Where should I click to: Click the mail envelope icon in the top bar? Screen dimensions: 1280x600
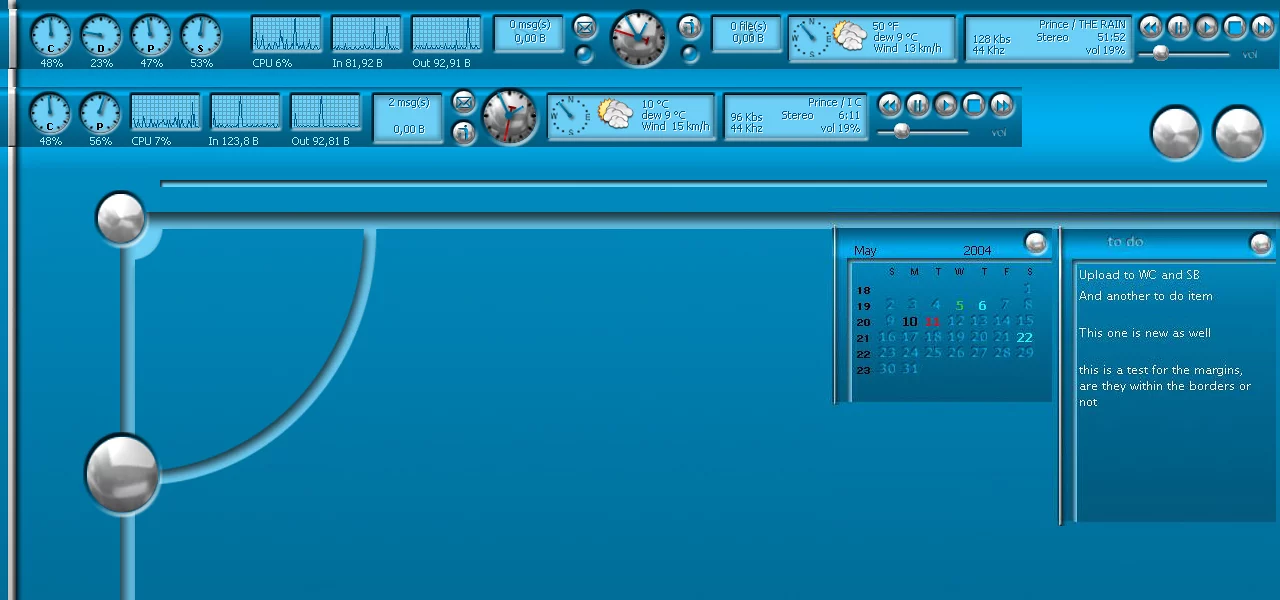click(585, 27)
